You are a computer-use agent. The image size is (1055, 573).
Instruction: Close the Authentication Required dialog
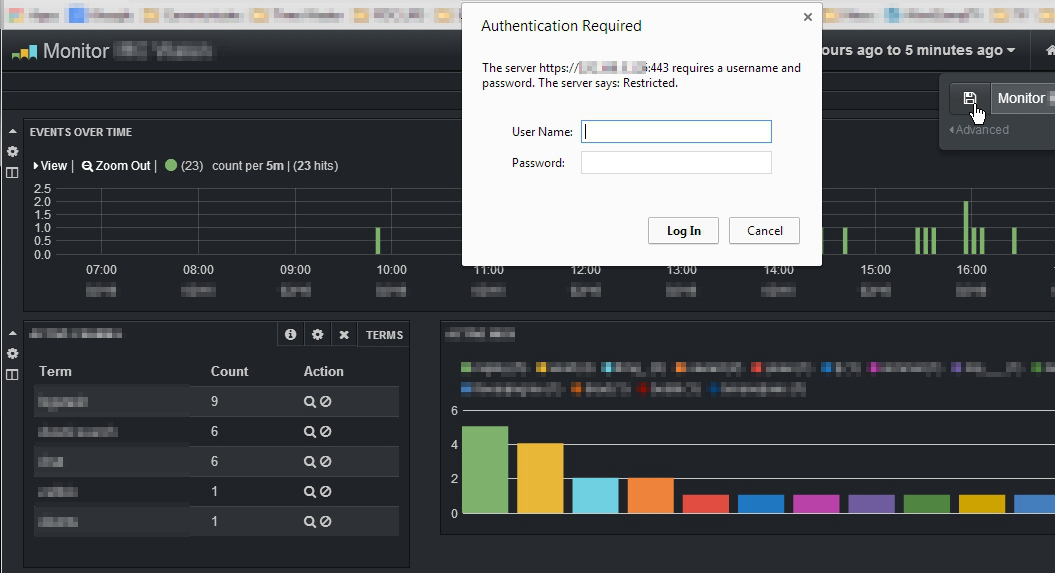(x=808, y=17)
